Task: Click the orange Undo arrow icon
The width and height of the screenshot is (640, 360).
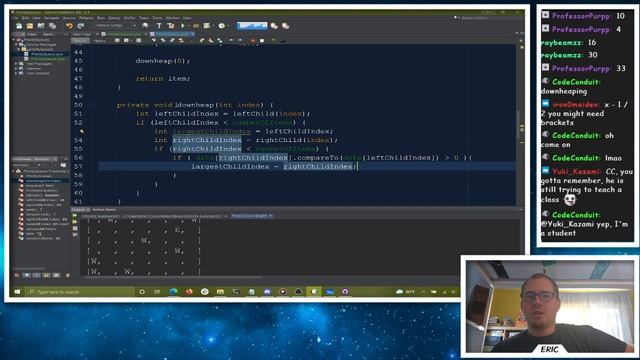Action: point(69,26)
